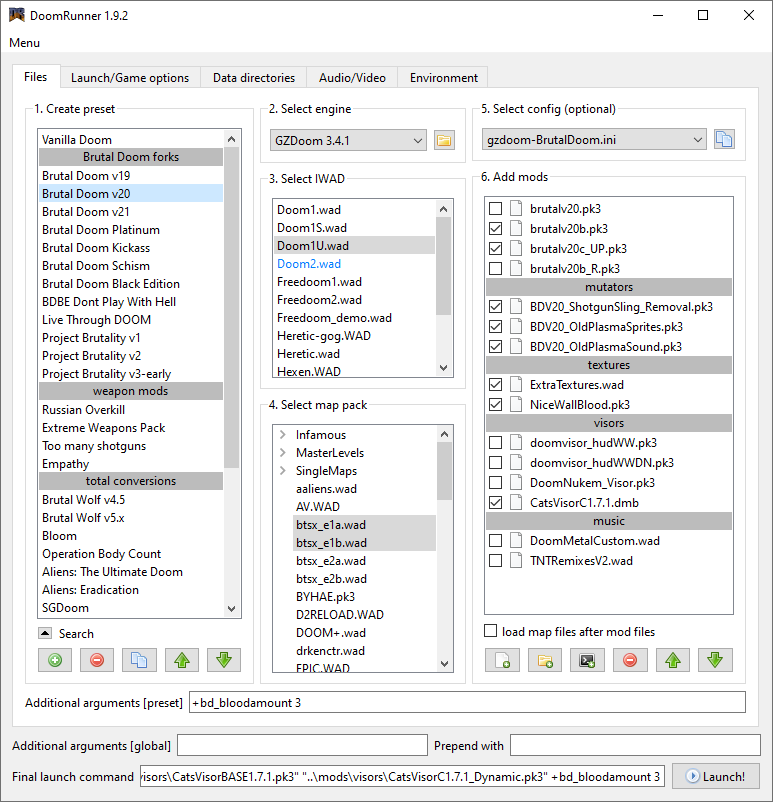This screenshot has height=802, width=773.
Task: Select the Russian Overkill preset
Action: [x=131, y=410]
